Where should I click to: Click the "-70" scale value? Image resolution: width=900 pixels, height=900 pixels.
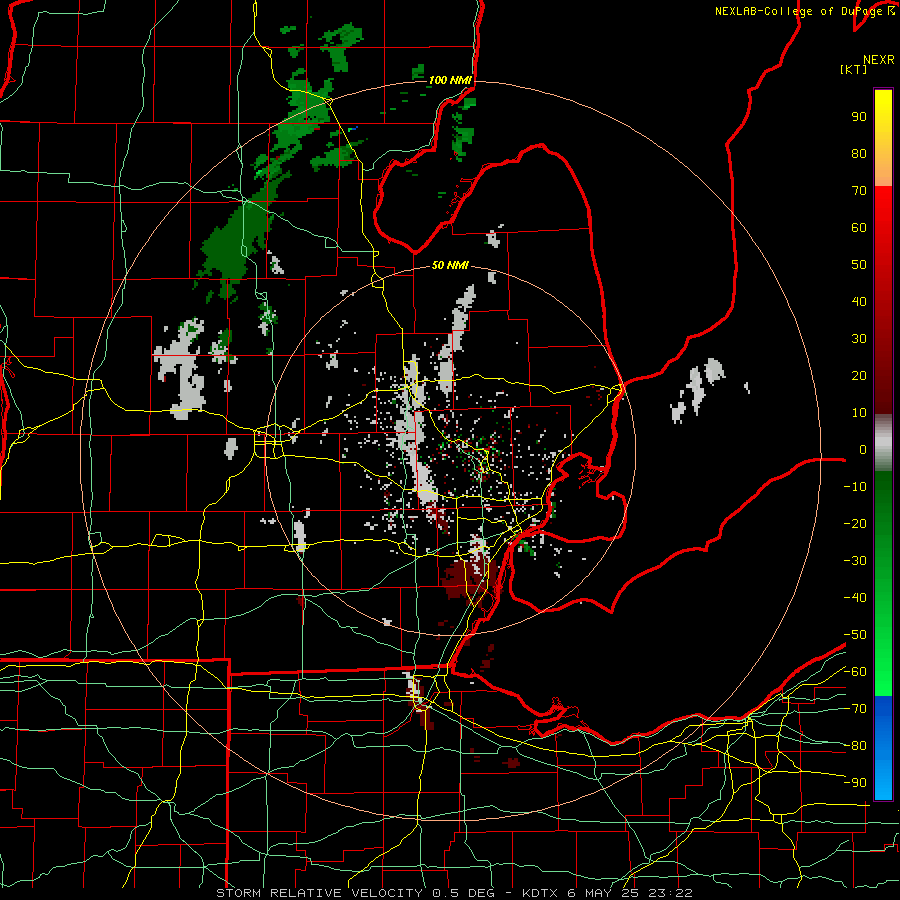point(855,709)
